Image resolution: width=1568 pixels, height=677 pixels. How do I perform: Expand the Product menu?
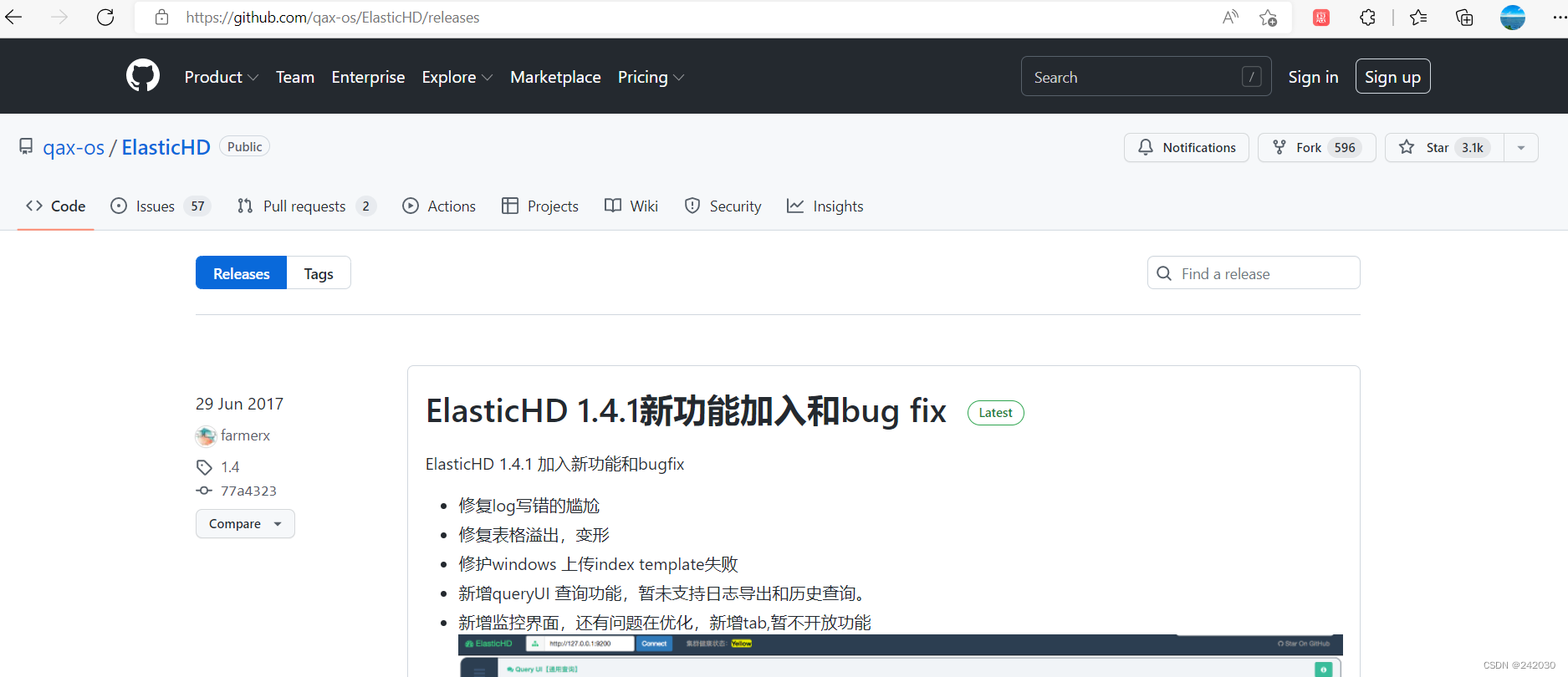pyautogui.click(x=222, y=77)
